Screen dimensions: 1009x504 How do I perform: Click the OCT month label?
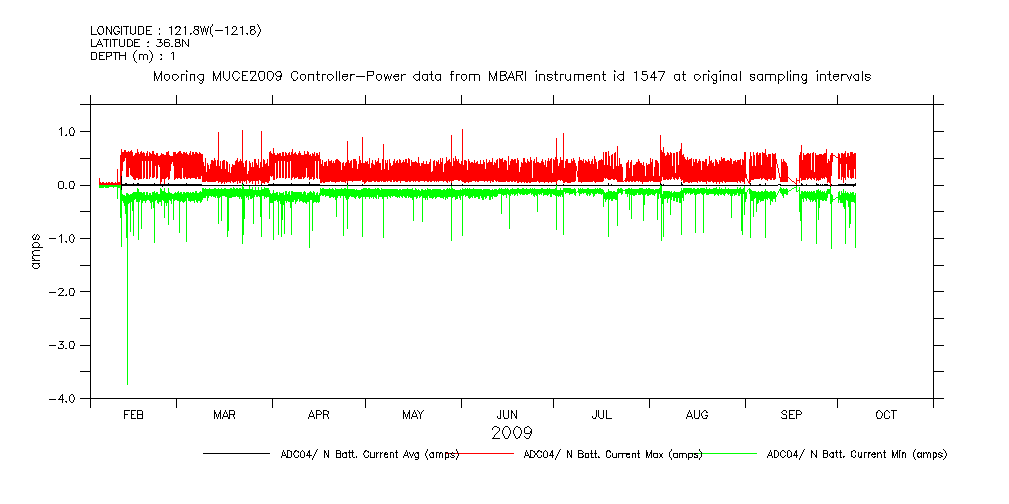click(x=886, y=414)
